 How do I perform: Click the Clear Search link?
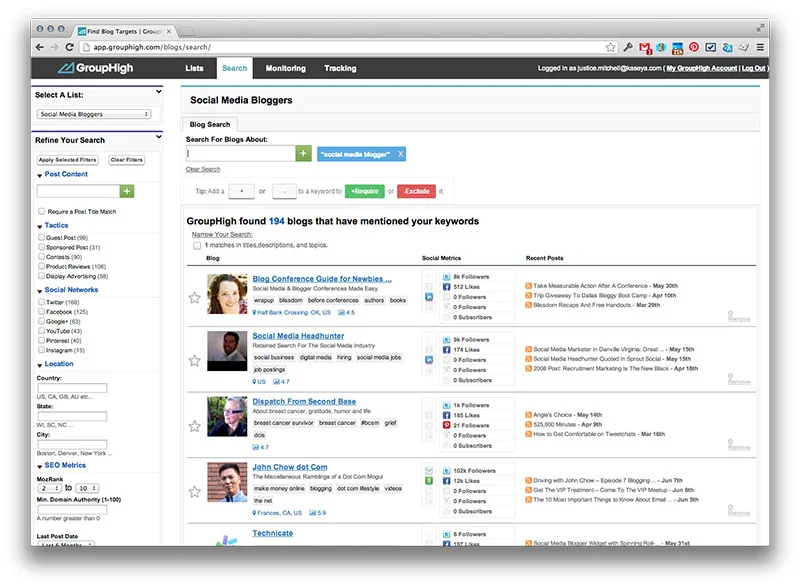203,169
